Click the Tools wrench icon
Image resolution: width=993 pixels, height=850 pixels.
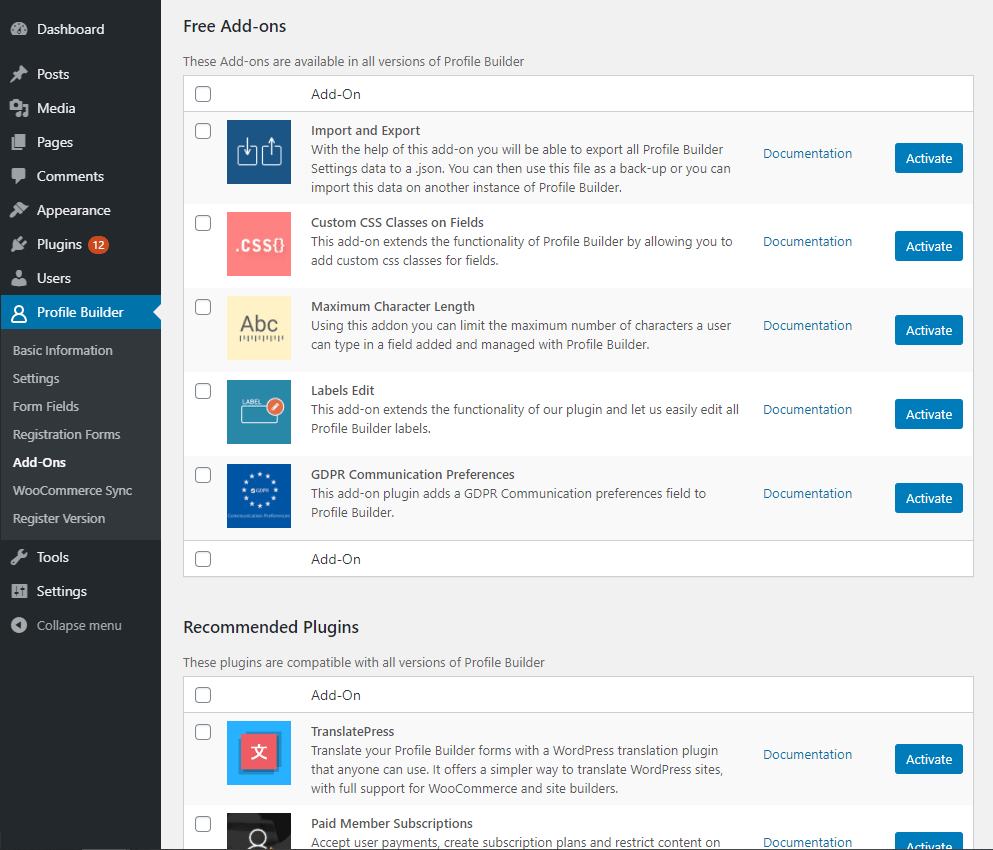coord(19,557)
